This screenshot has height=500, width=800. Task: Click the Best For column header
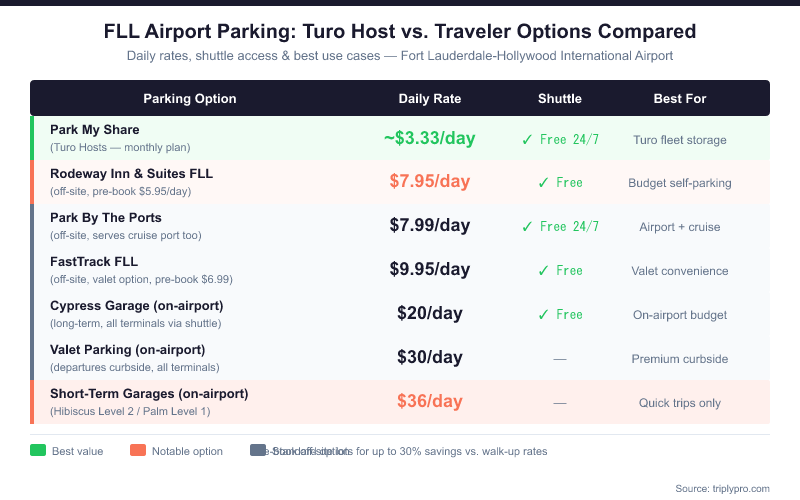pos(680,99)
